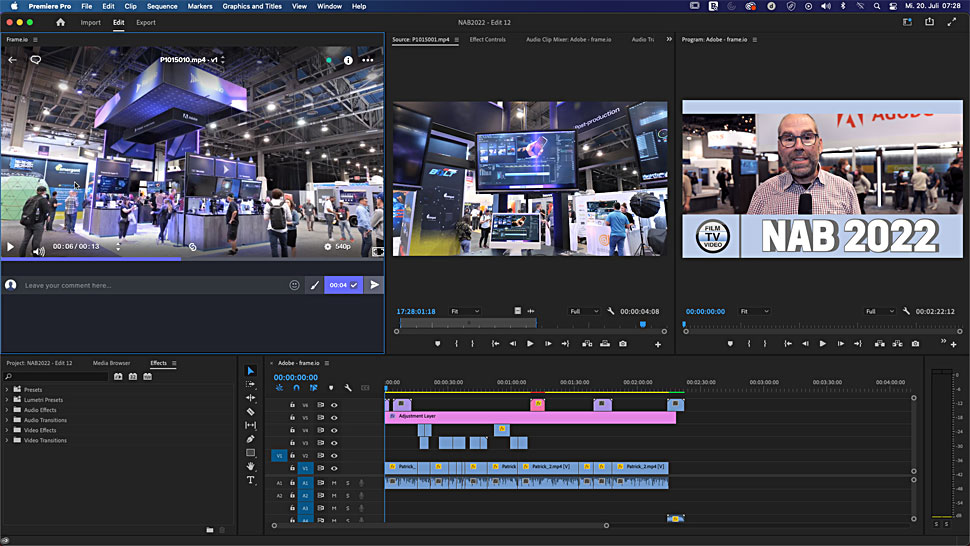Show hidden Source panel tabs overflow

click(x=669, y=39)
